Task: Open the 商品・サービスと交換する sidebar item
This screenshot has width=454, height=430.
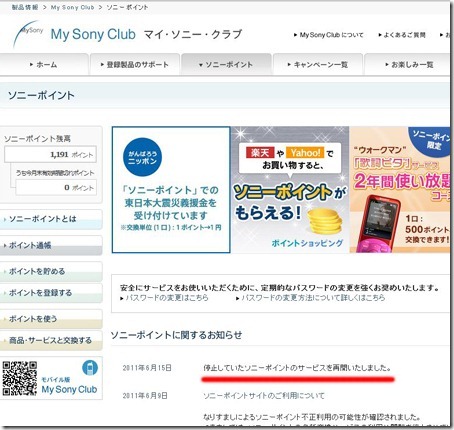Action: tap(51, 340)
